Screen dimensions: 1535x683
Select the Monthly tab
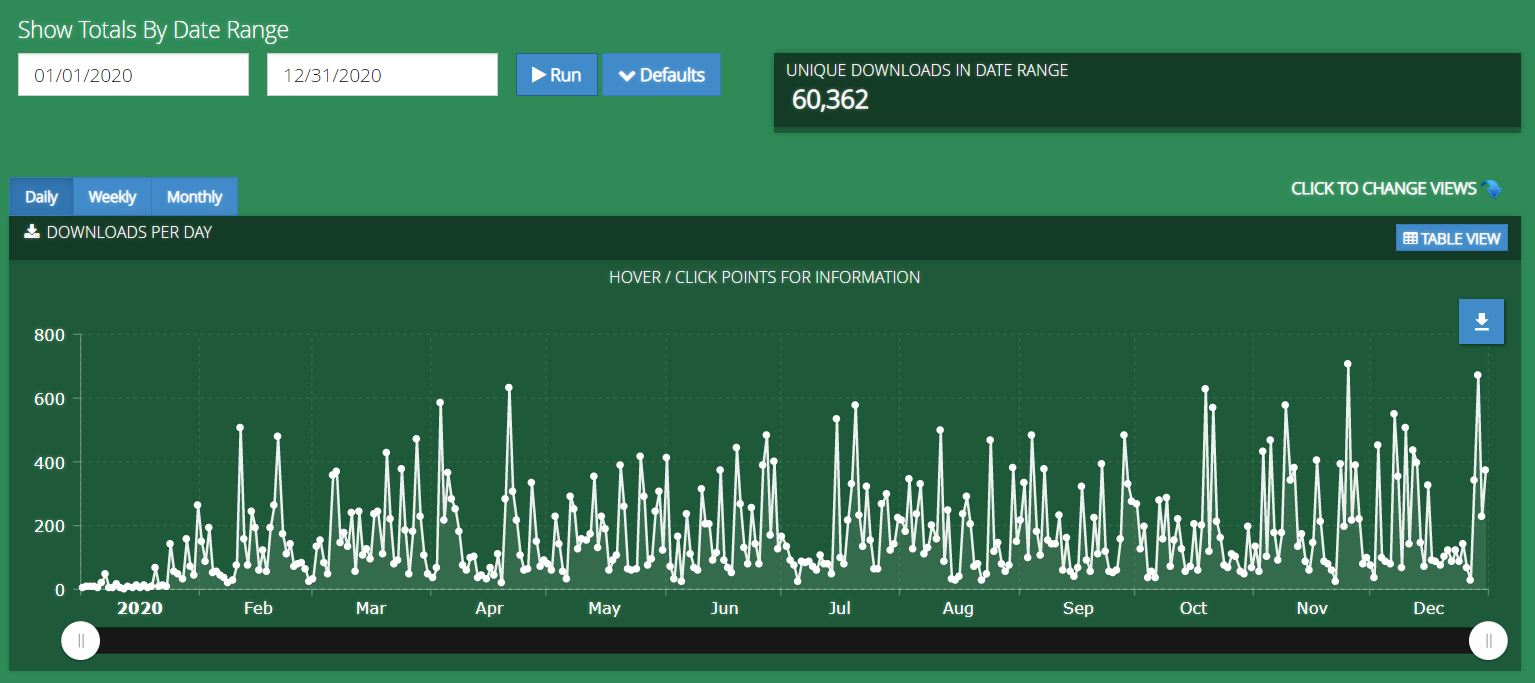click(x=194, y=197)
